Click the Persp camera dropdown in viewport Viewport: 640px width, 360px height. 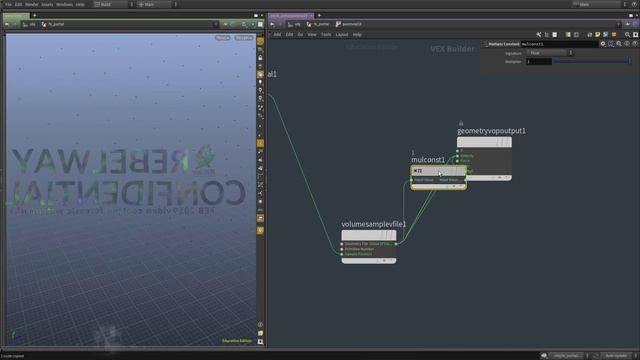click(223, 38)
